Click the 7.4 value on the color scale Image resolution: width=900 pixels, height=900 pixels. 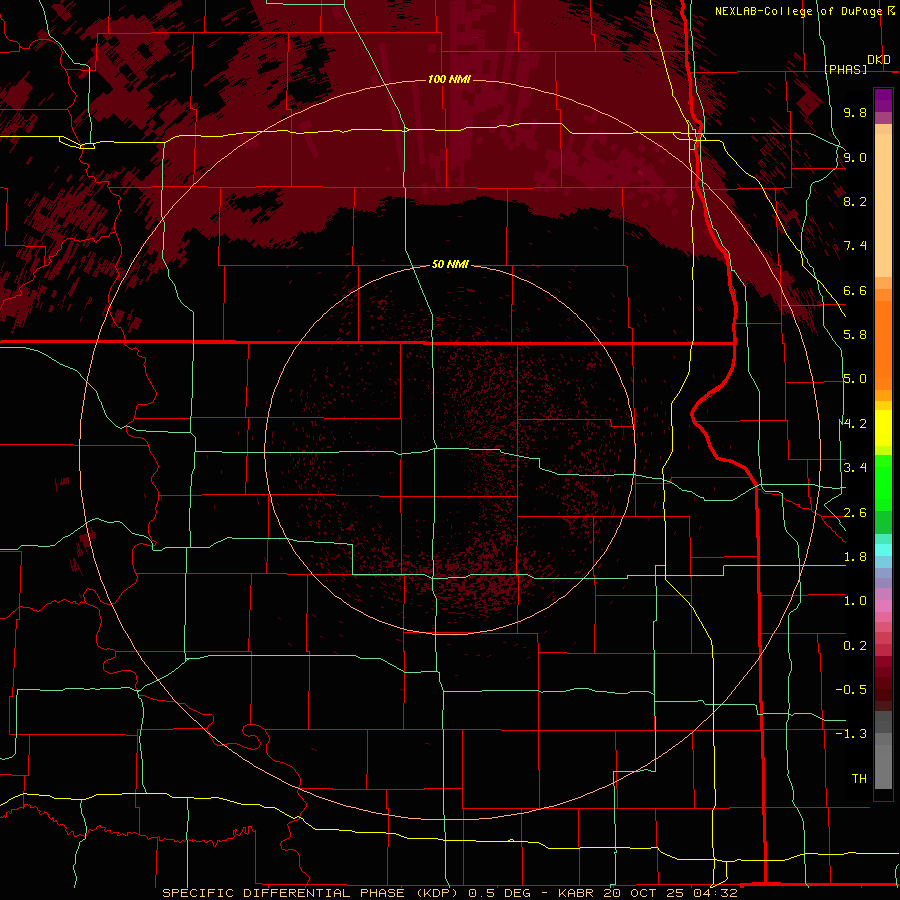[x=855, y=246]
